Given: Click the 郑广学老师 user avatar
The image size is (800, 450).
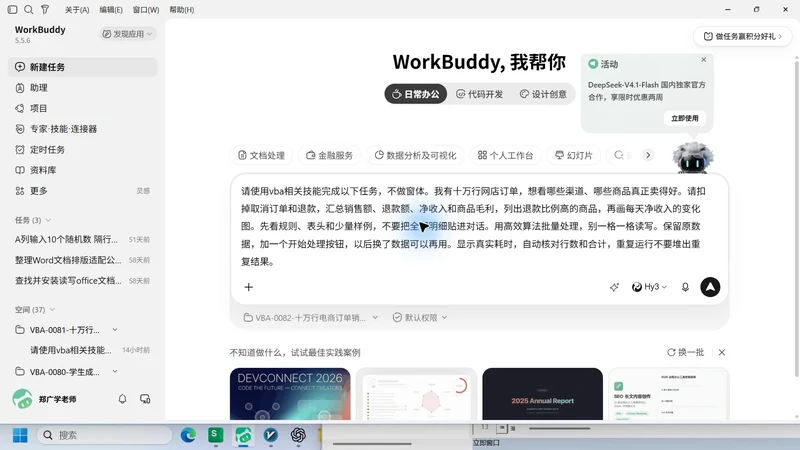Looking at the screenshot, I should click(22, 399).
